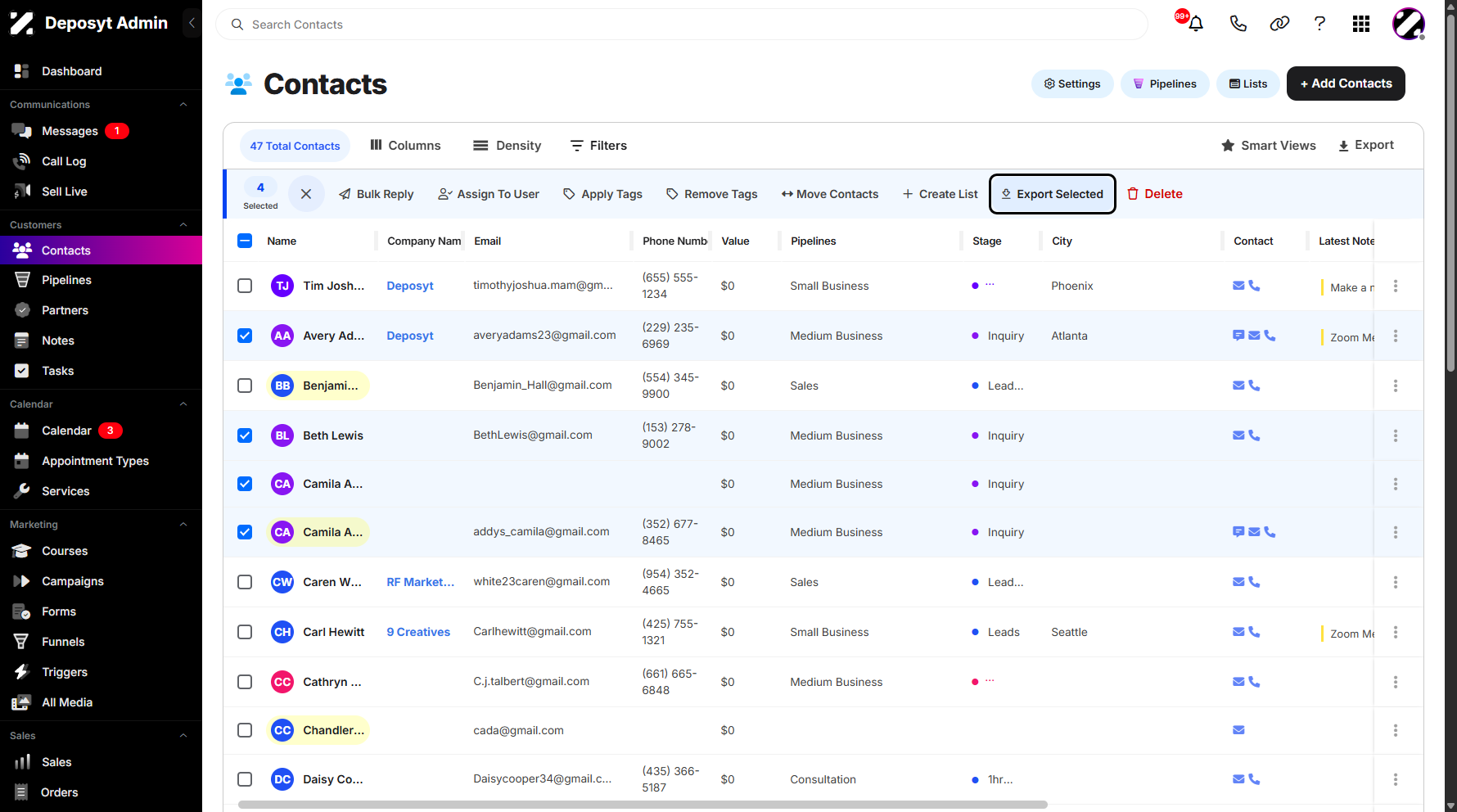
Task: Toggle the select-all header checkbox
Action: click(245, 241)
